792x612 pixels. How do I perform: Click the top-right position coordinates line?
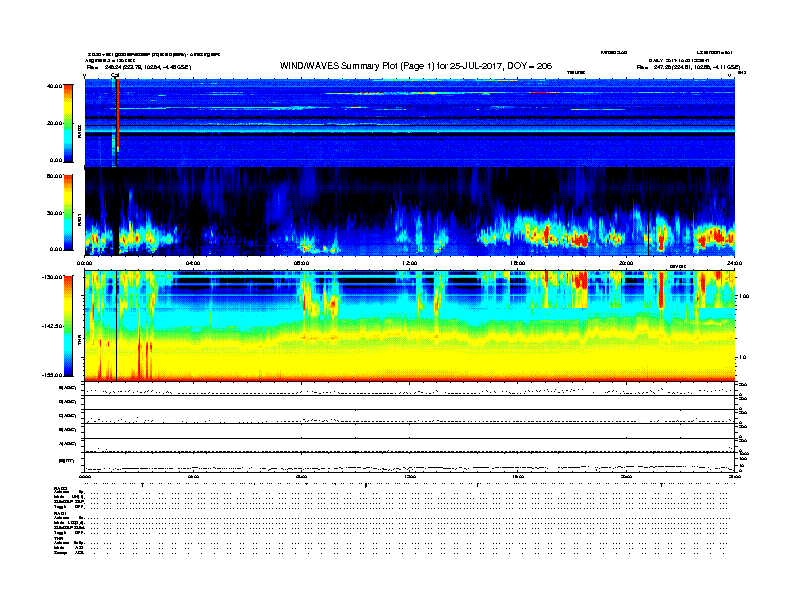click(x=688, y=67)
